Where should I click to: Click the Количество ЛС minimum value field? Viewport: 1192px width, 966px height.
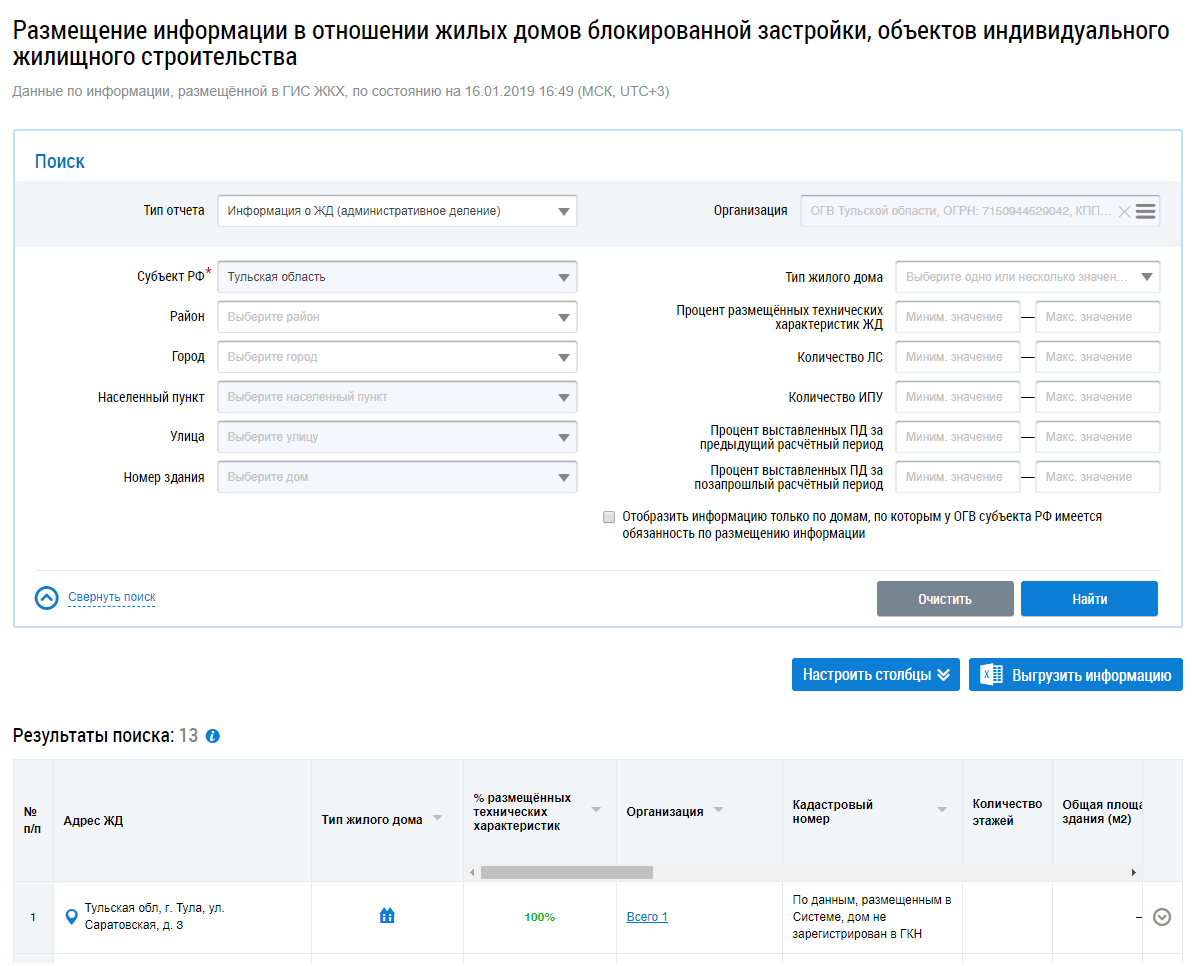click(x=957, y=357)
